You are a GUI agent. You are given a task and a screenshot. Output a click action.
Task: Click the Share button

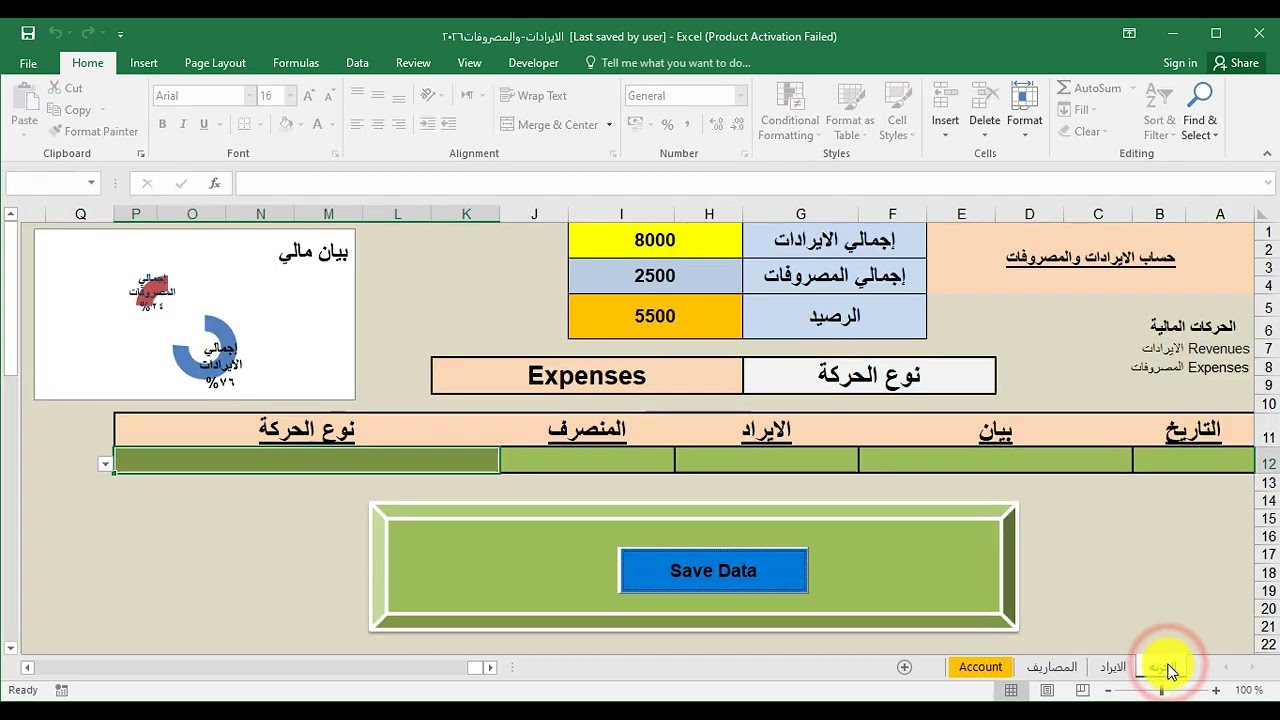[x=1236, y=63]
